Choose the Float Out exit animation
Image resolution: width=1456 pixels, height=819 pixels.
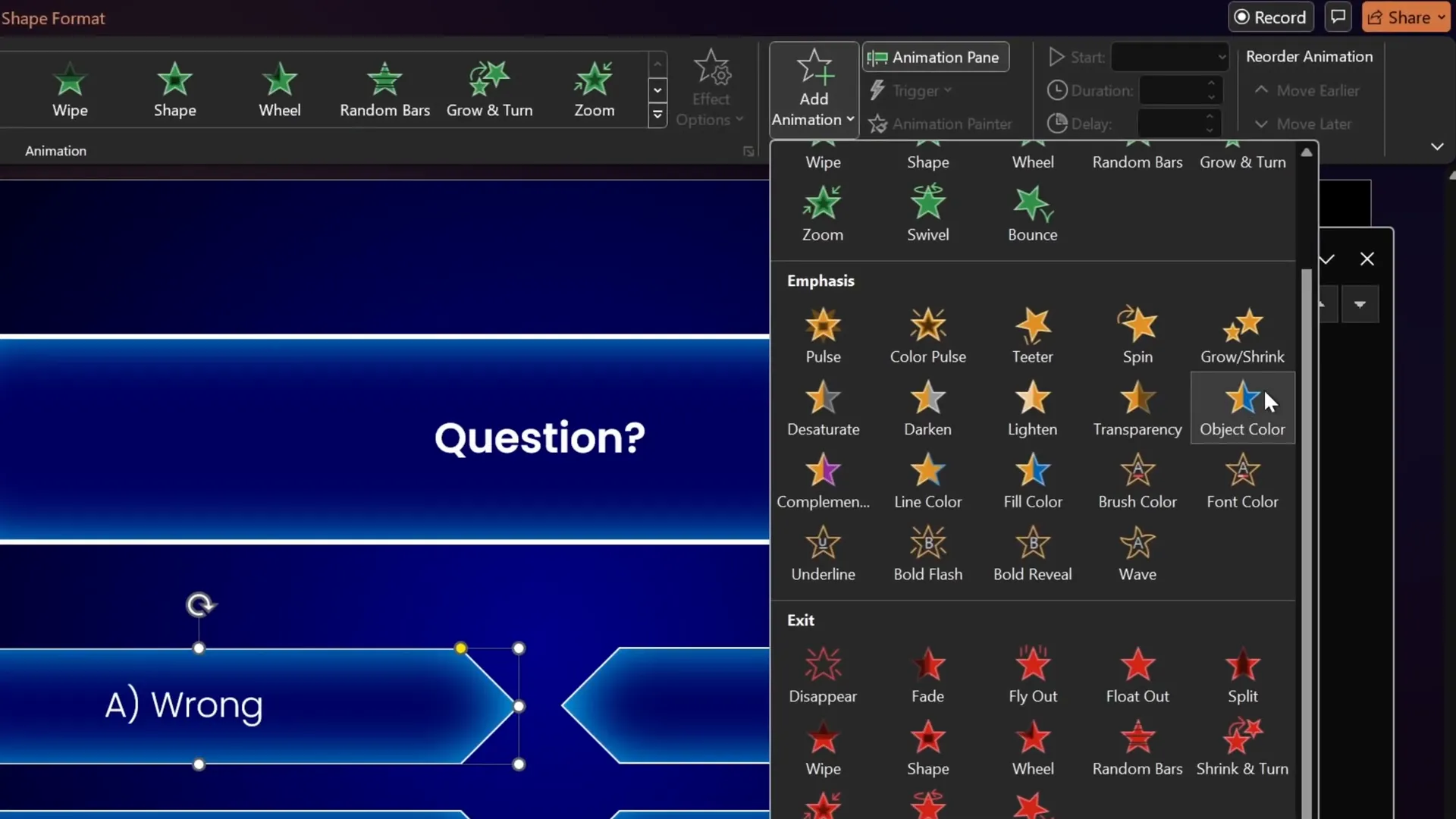pos(1137,676)
